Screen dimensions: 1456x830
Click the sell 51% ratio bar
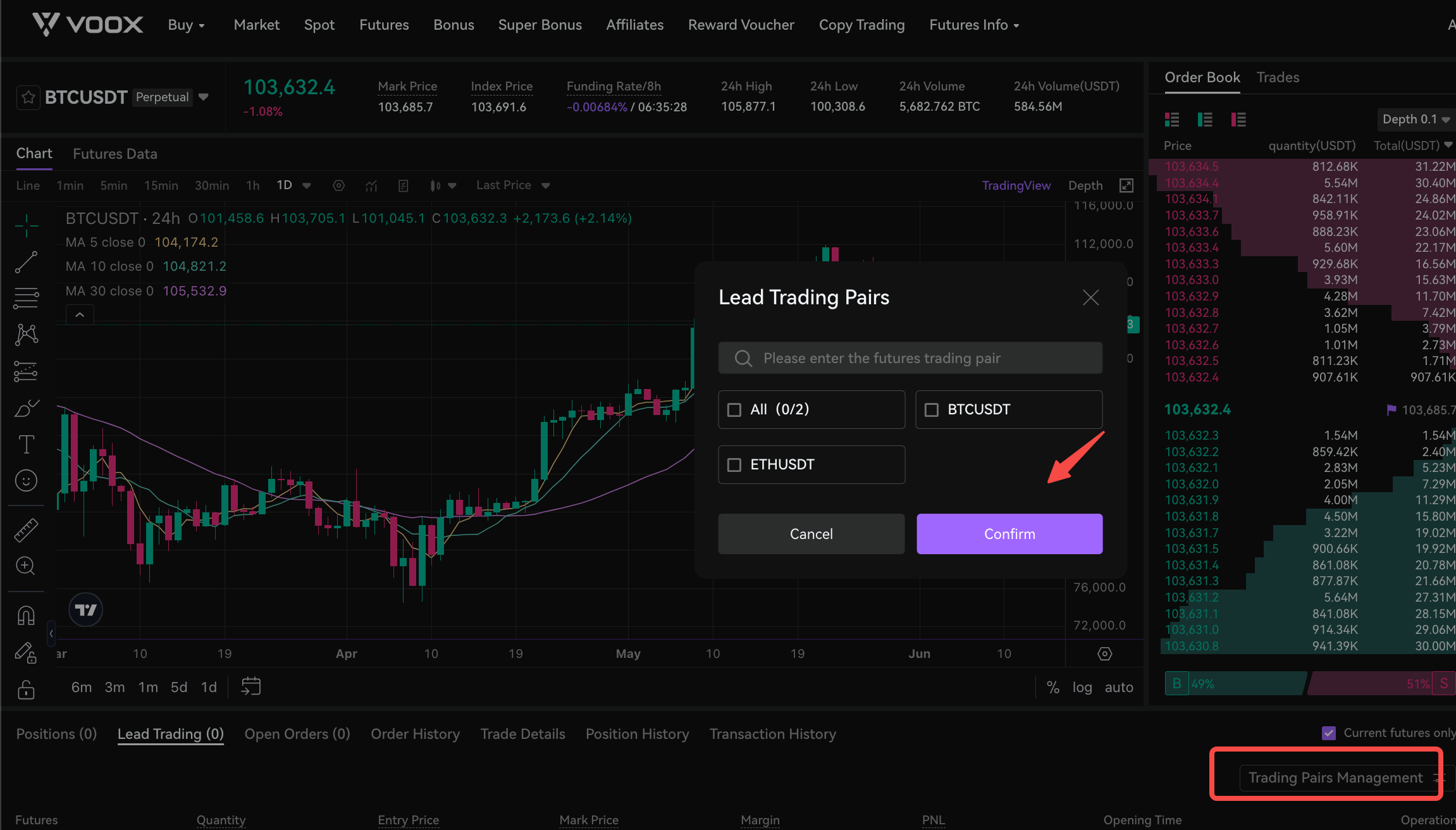tap(1381, 684)
